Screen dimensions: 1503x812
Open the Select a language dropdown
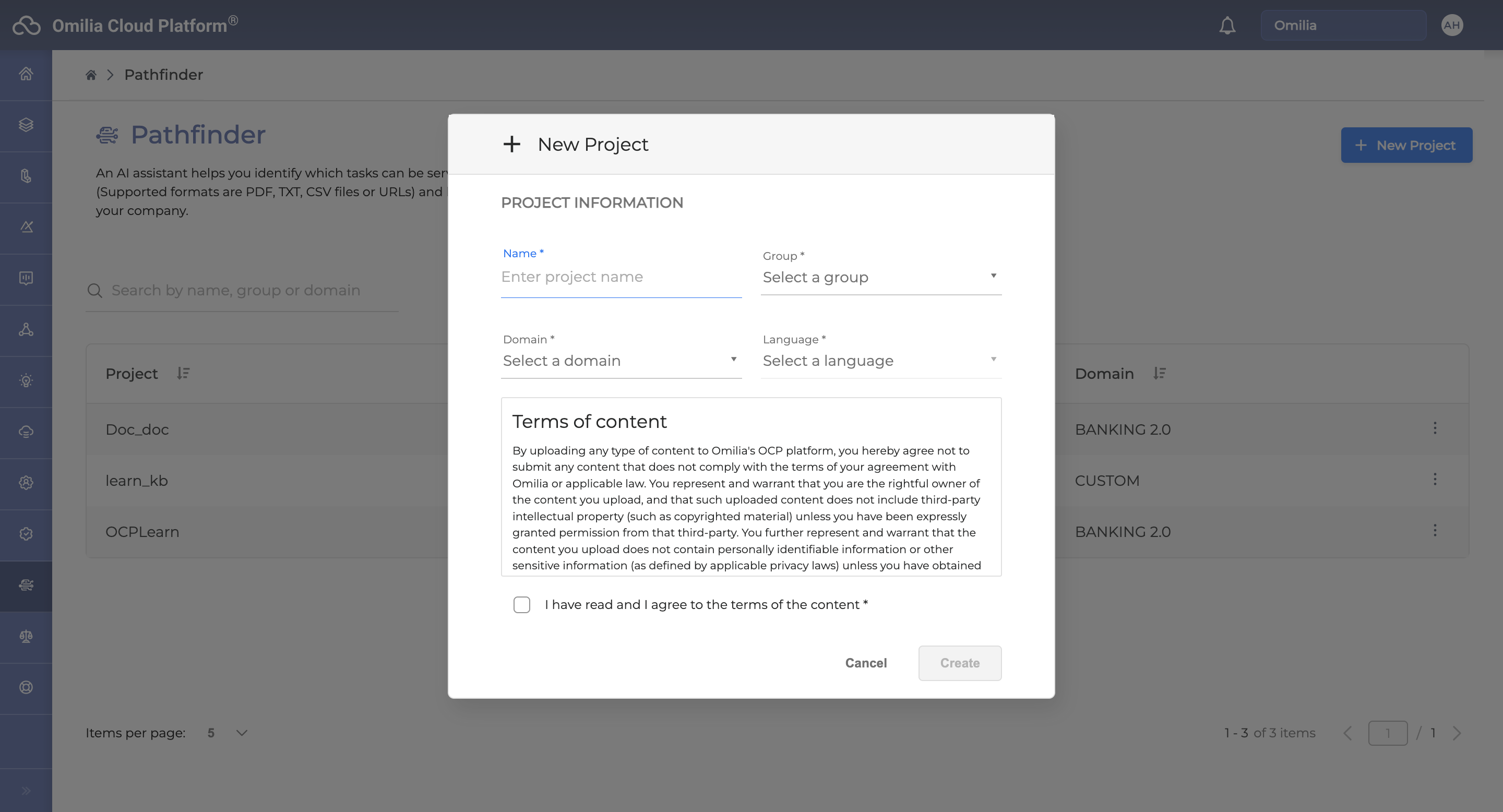pos(880,361)
